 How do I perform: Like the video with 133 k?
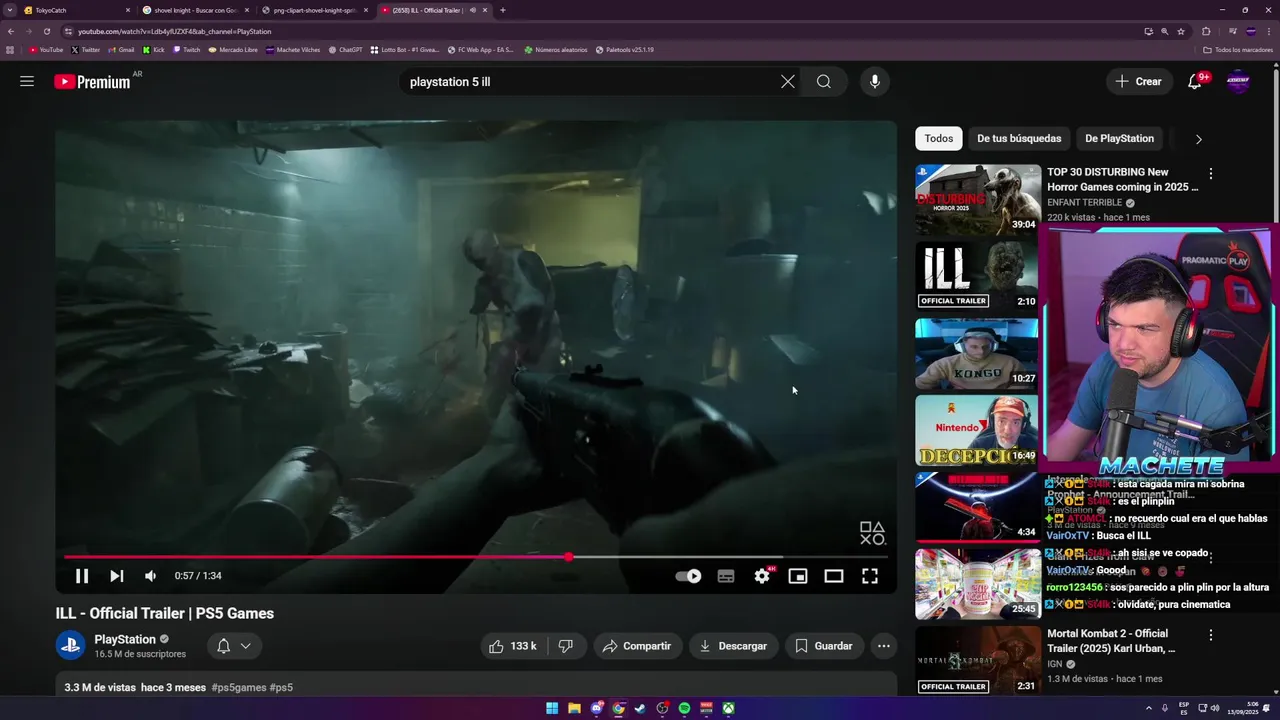tap(512, 646)
